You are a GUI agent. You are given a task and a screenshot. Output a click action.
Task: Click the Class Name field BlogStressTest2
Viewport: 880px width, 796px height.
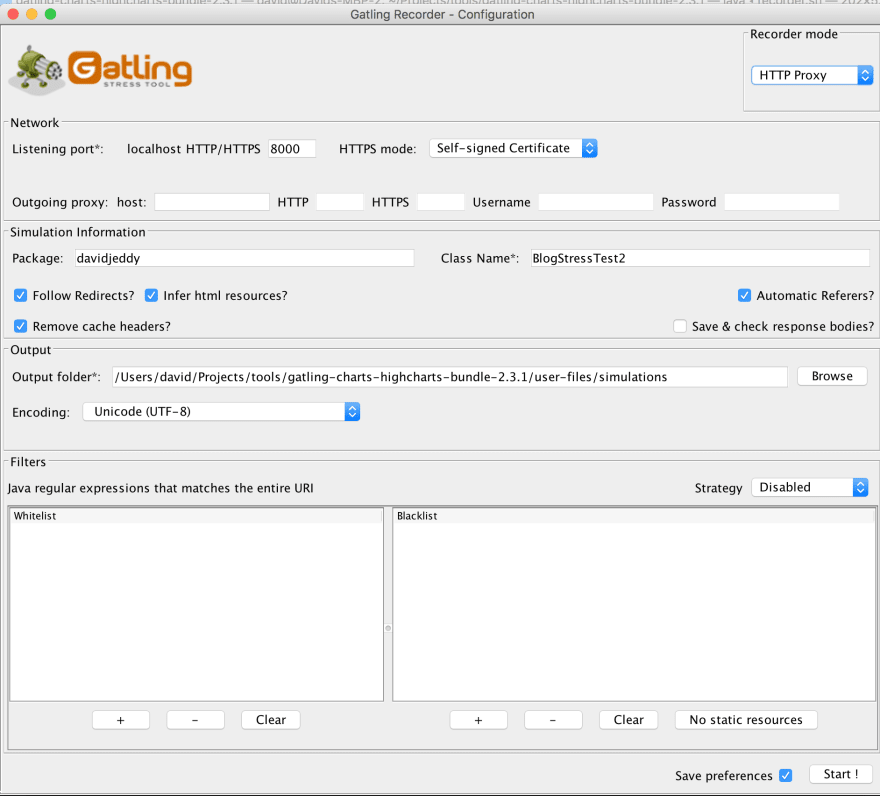(700, 258)
